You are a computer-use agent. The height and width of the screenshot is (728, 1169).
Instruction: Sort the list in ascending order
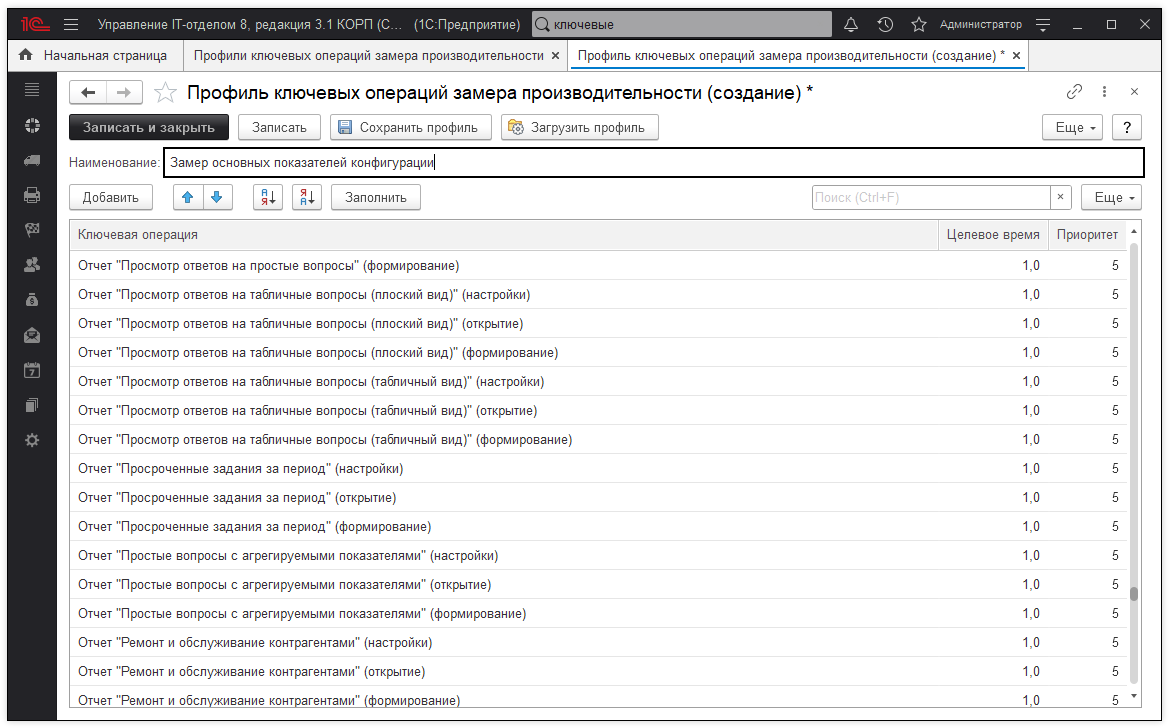[x=268, y=198]
